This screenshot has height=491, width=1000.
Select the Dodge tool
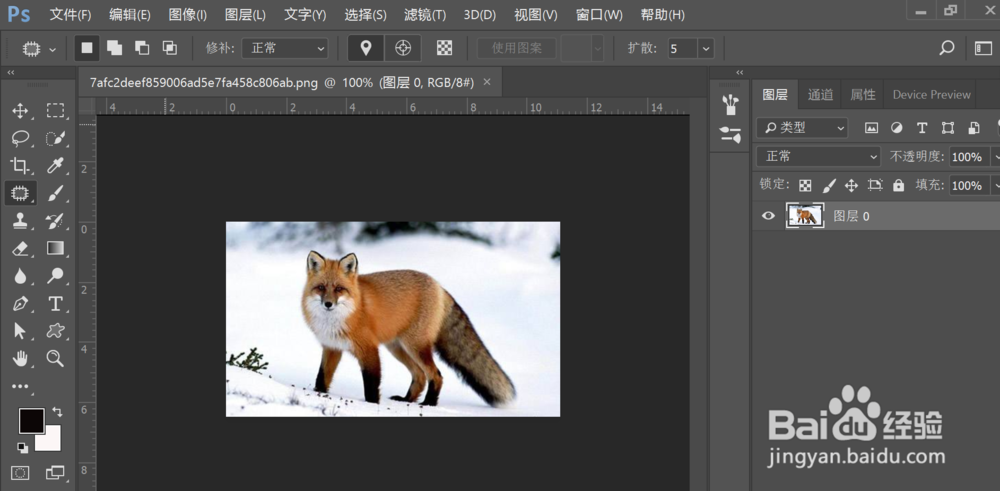[x=55, y=275]
